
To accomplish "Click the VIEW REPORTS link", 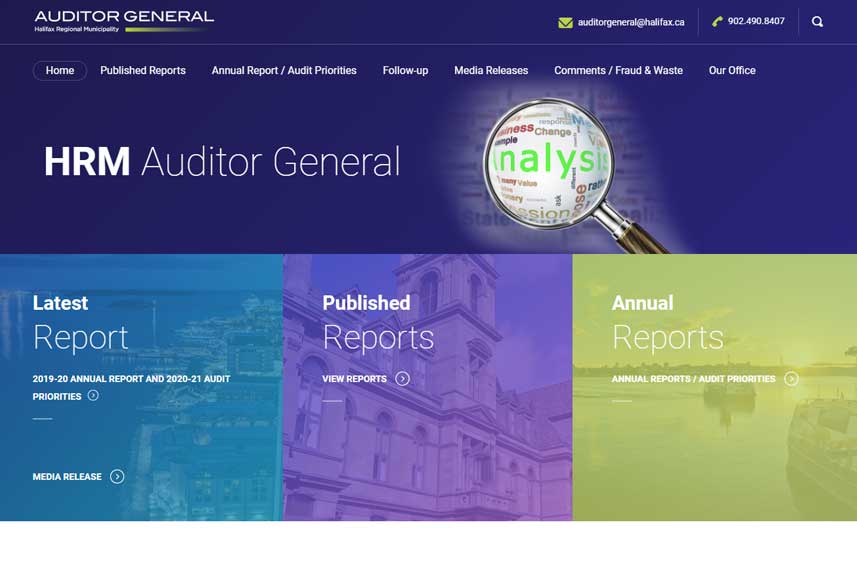I will coord(354,379).
